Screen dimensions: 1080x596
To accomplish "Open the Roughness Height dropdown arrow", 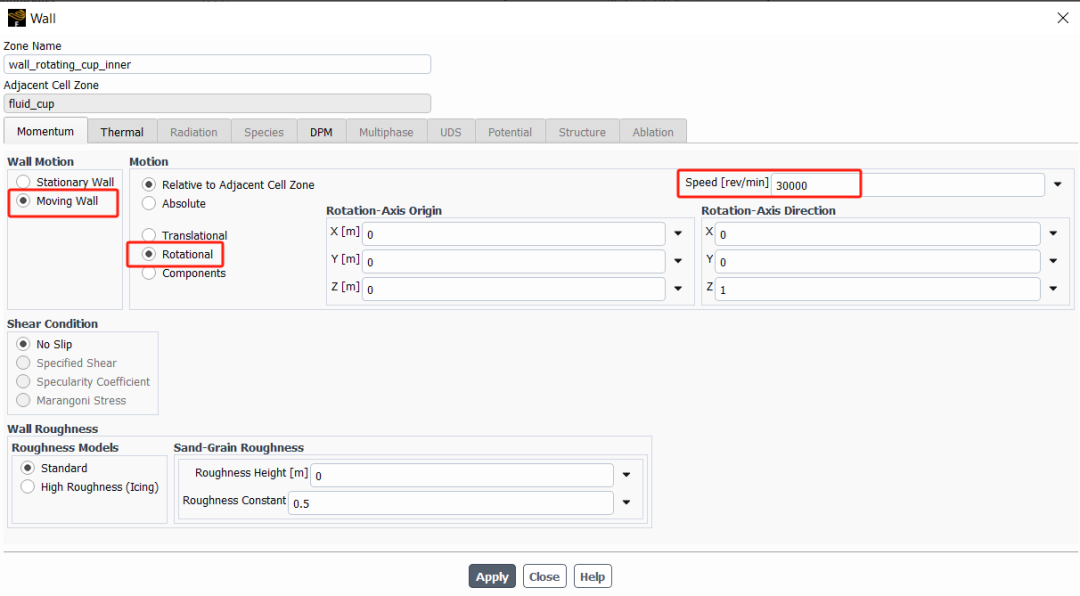I will tap(626, 475).
